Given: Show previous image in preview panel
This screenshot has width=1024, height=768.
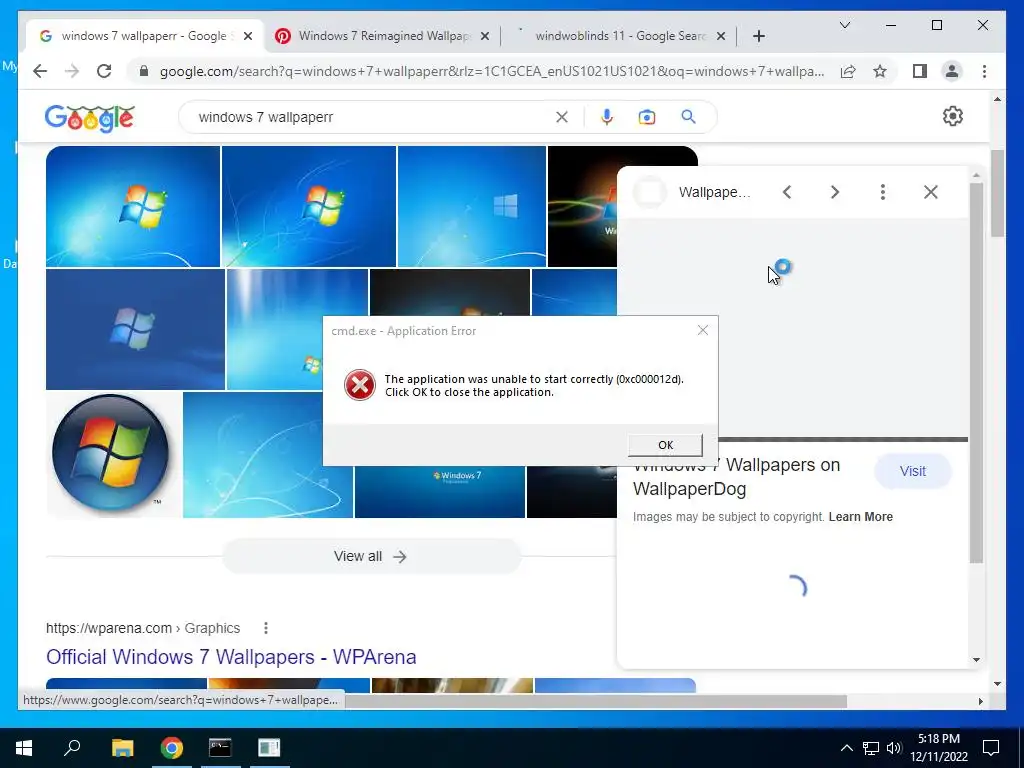Looking at the screenshot, I should [787, 192].
